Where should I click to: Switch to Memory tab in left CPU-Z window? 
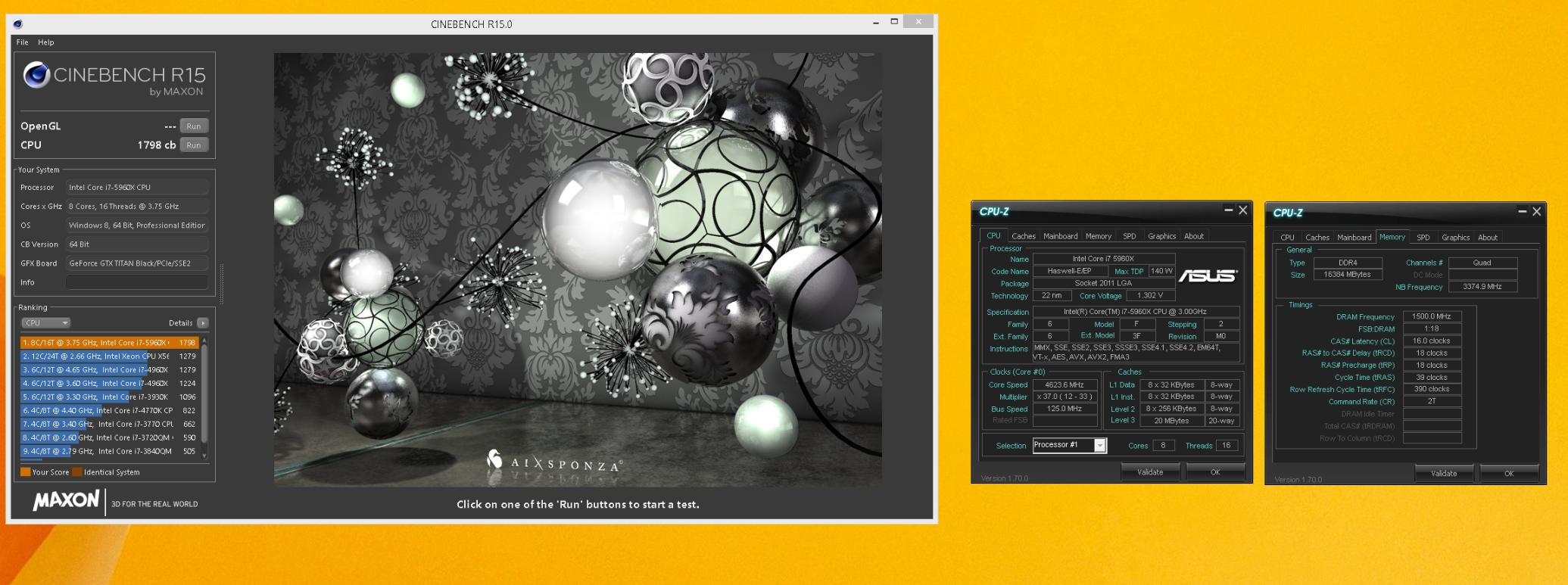coord(1099,236)
